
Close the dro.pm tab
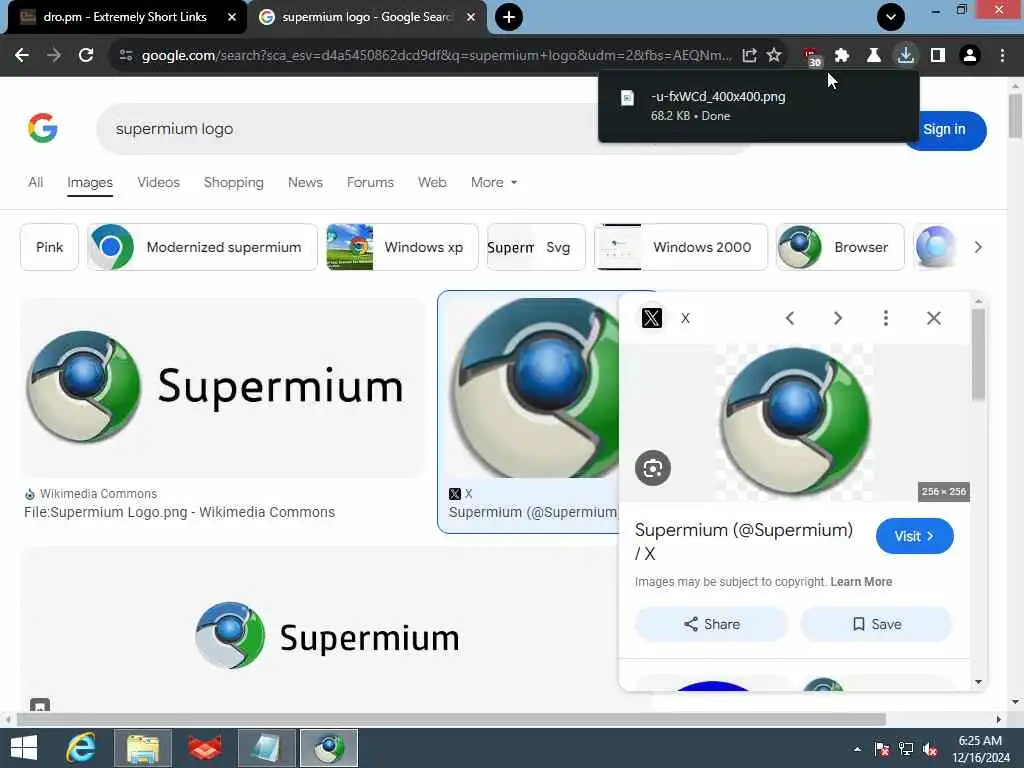coord(232,17)
